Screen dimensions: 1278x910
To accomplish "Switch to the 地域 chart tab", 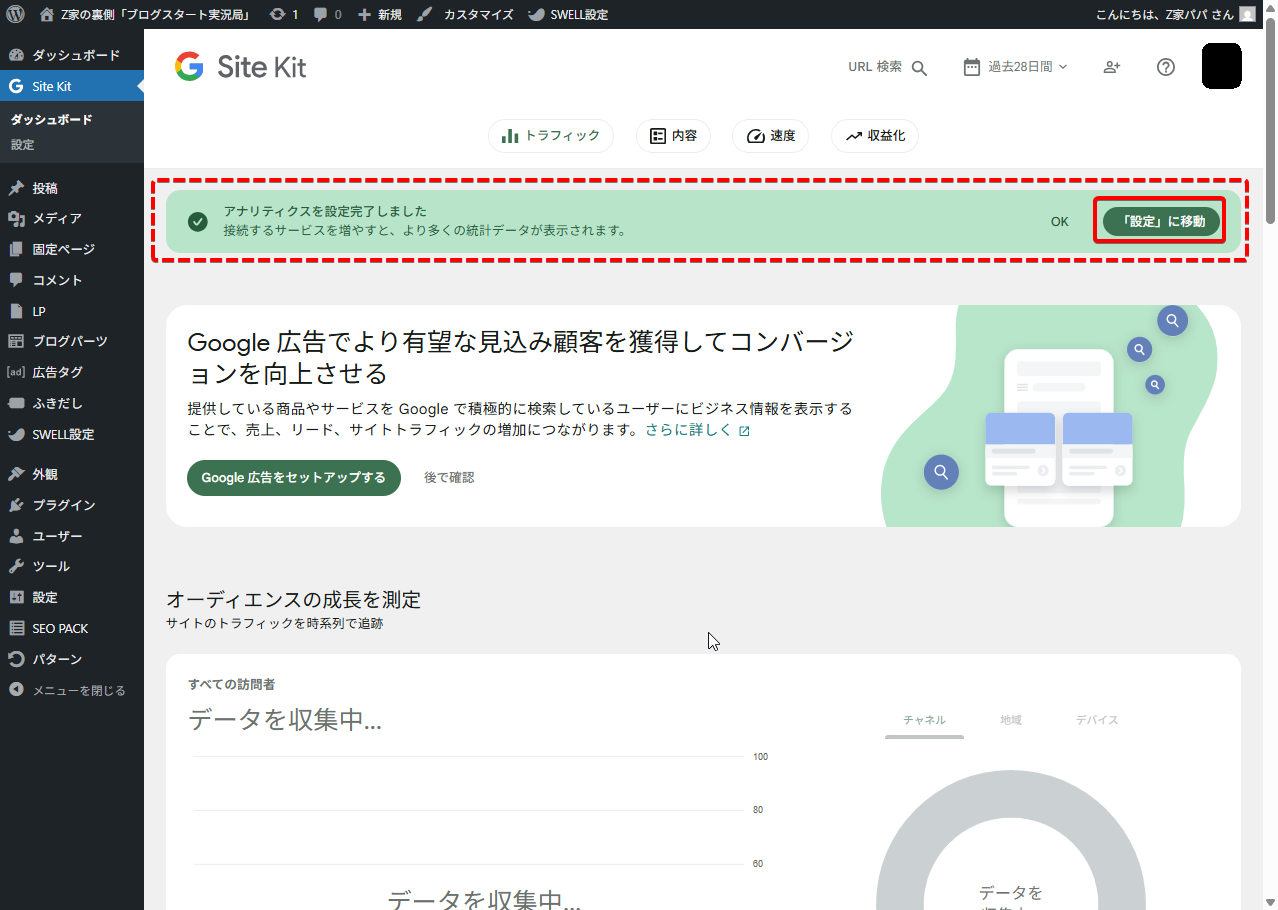I will tap(1011, 720).
